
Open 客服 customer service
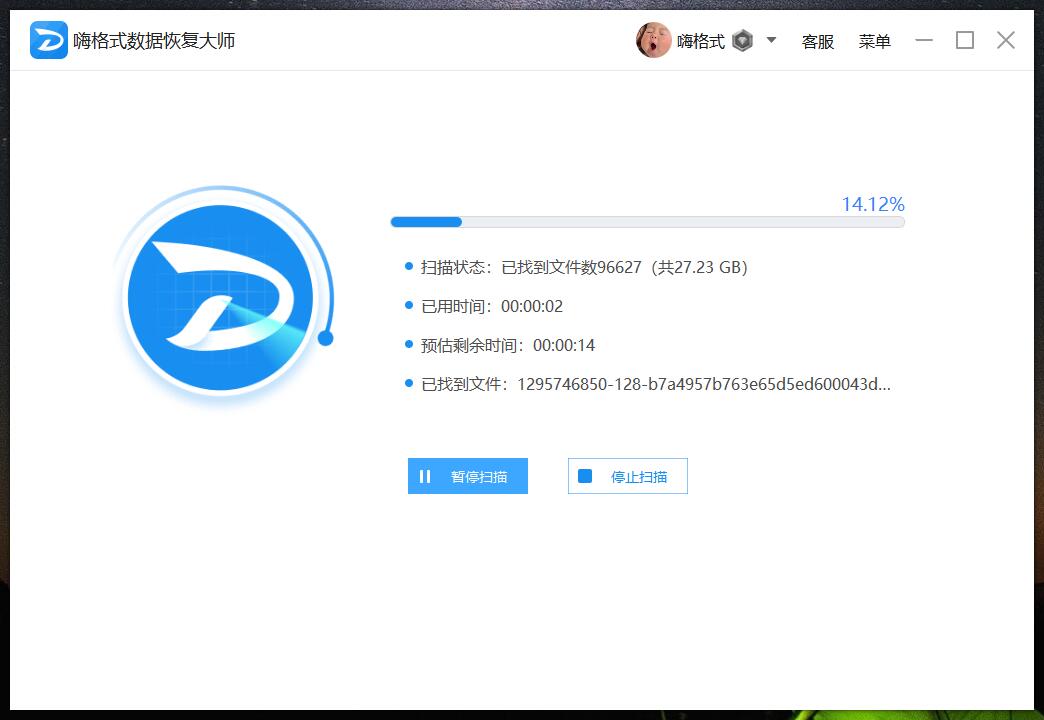(818, 41)
